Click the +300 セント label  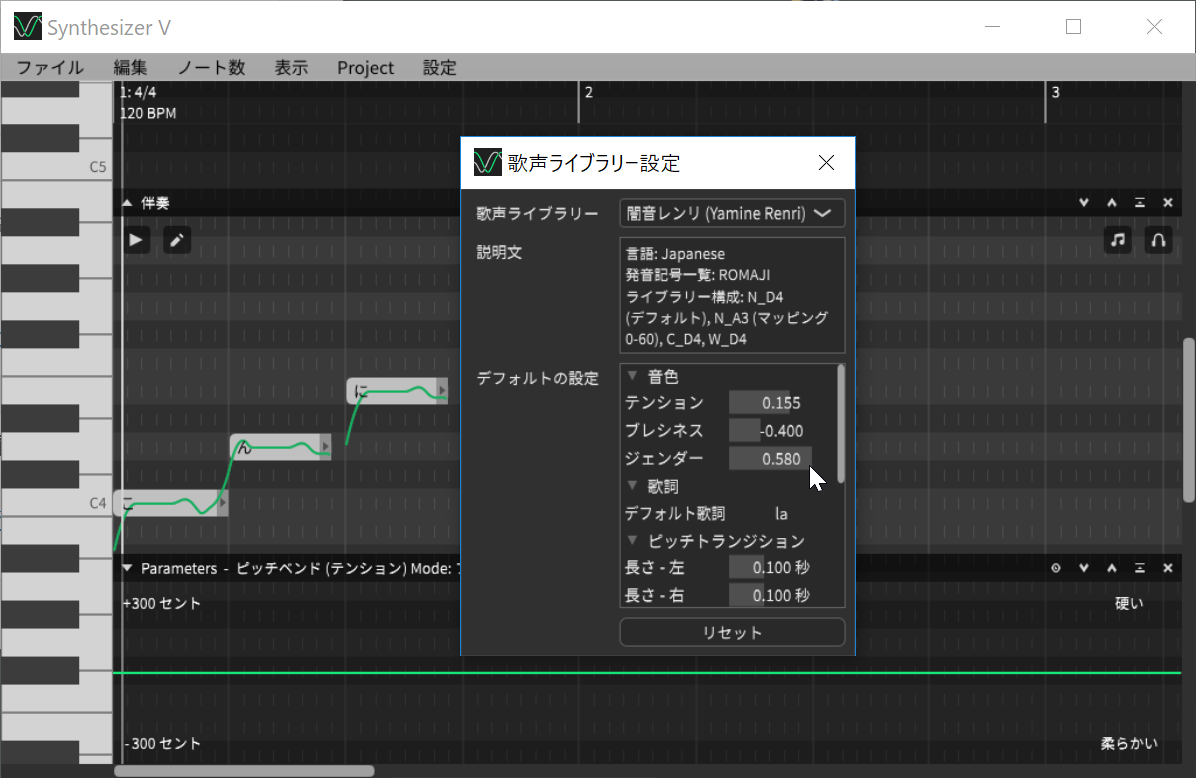(x=162, y=603)
